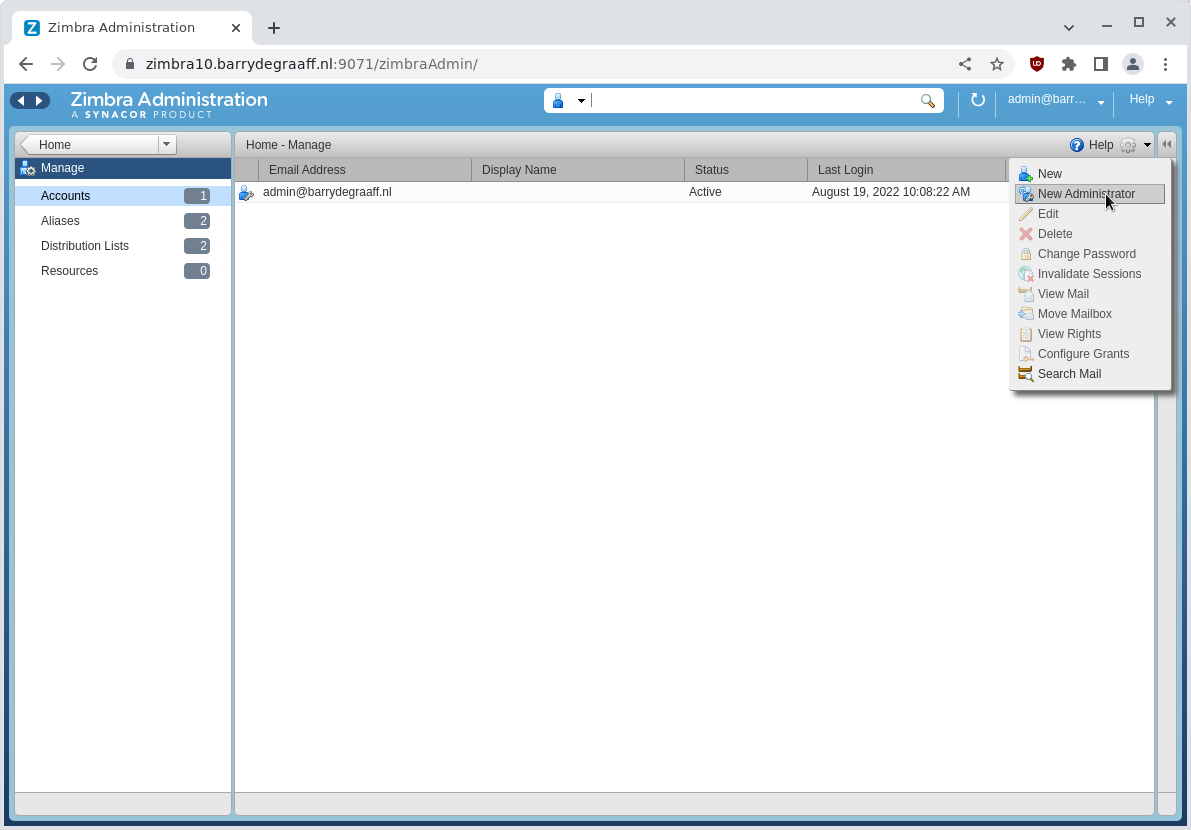The width and height of the screenshot is (1191, 830).
Task: Go forward with Zimbra right arrow
Action: tap(39, 100)
